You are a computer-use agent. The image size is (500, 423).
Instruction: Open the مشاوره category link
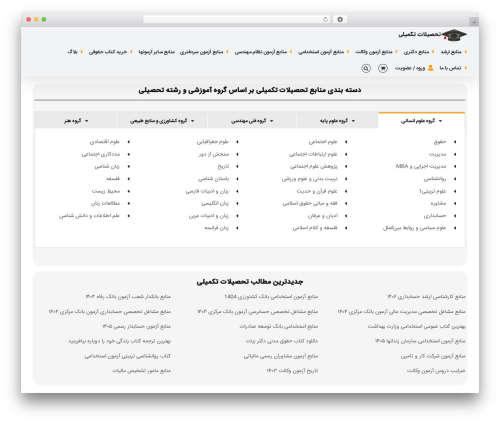(438, 203)
